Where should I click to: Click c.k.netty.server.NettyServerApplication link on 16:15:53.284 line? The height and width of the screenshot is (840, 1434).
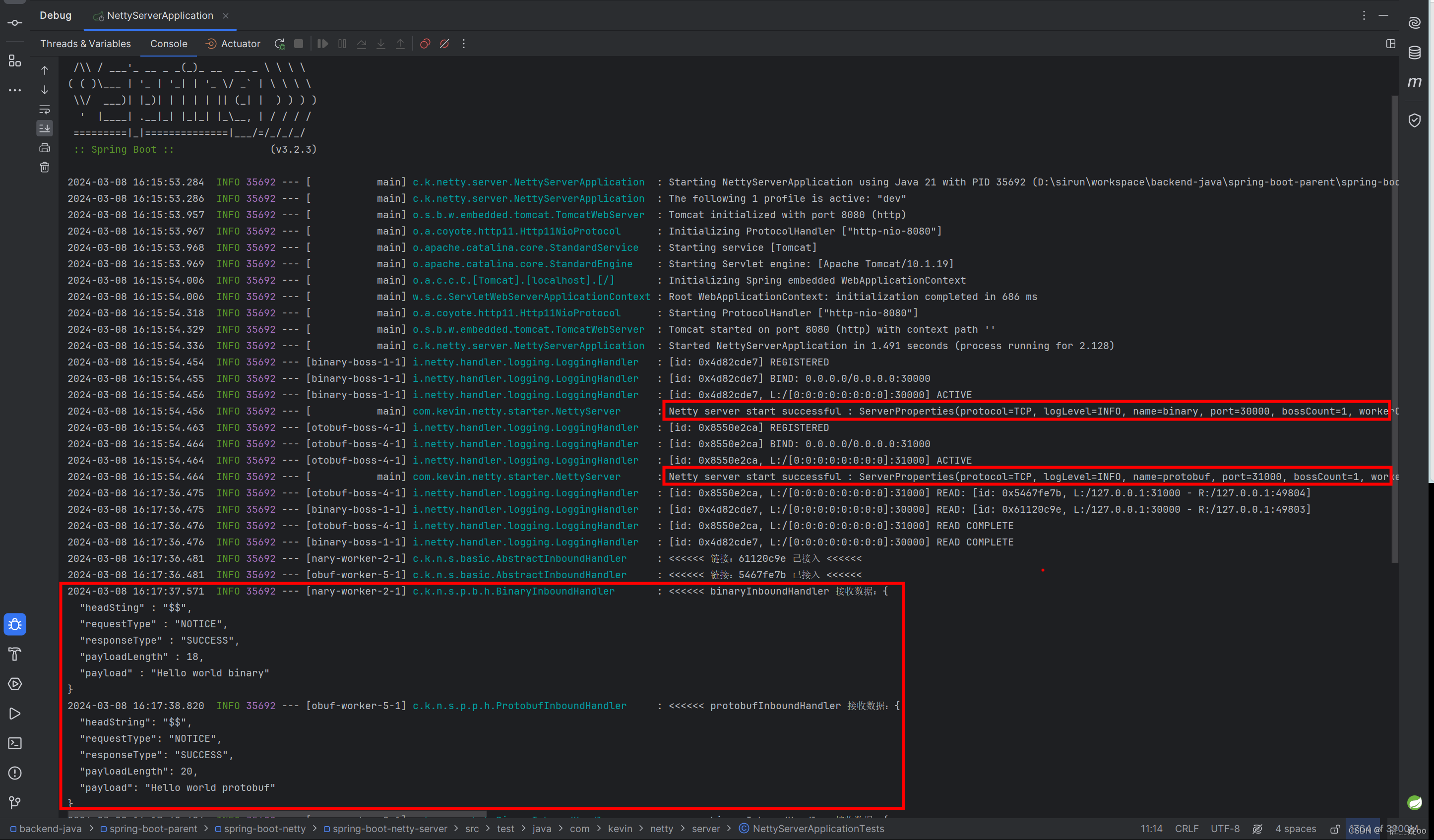pyautogui.click(x=529, y=182)
